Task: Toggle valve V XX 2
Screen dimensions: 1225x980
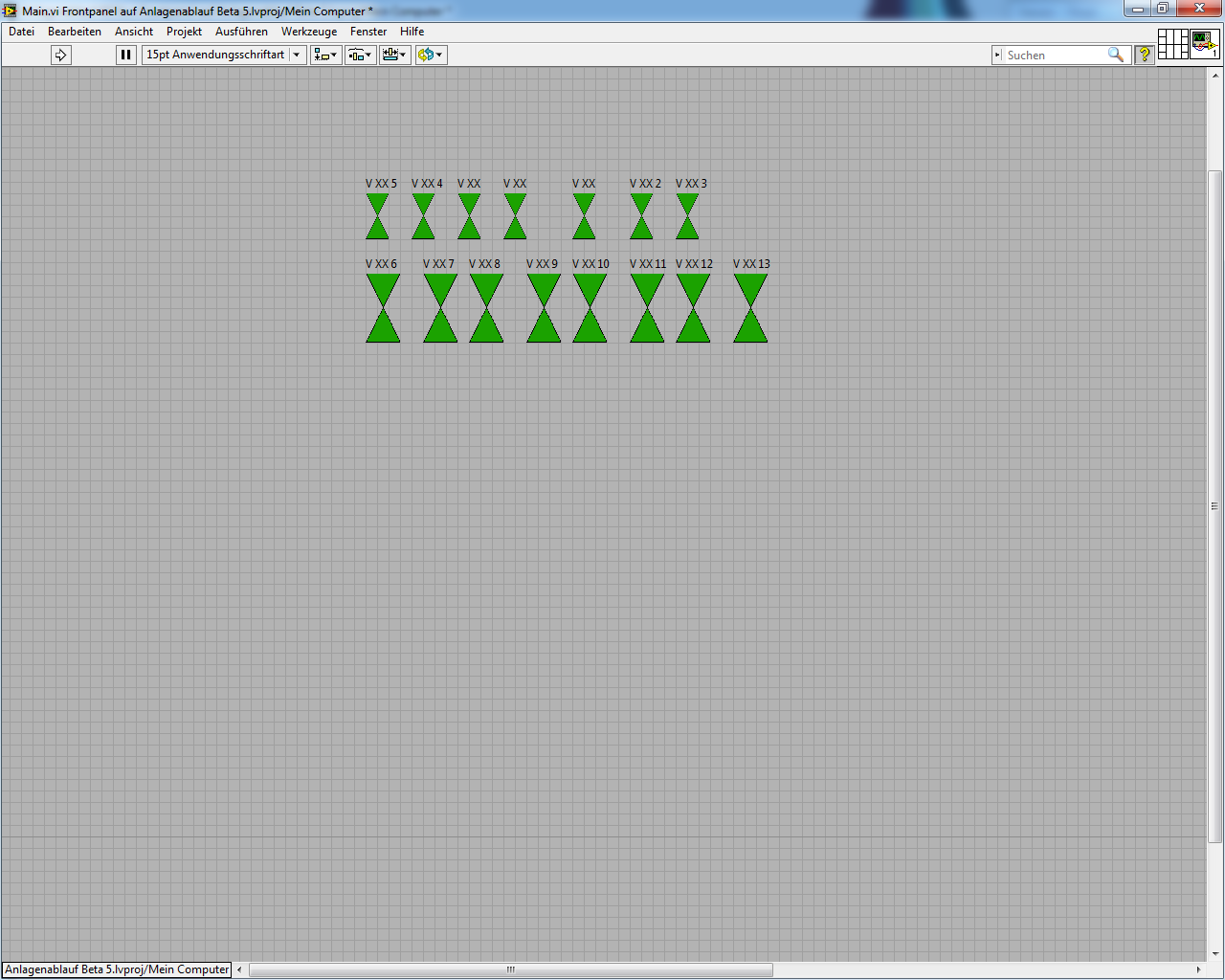Action: click(x=642, y=216)
